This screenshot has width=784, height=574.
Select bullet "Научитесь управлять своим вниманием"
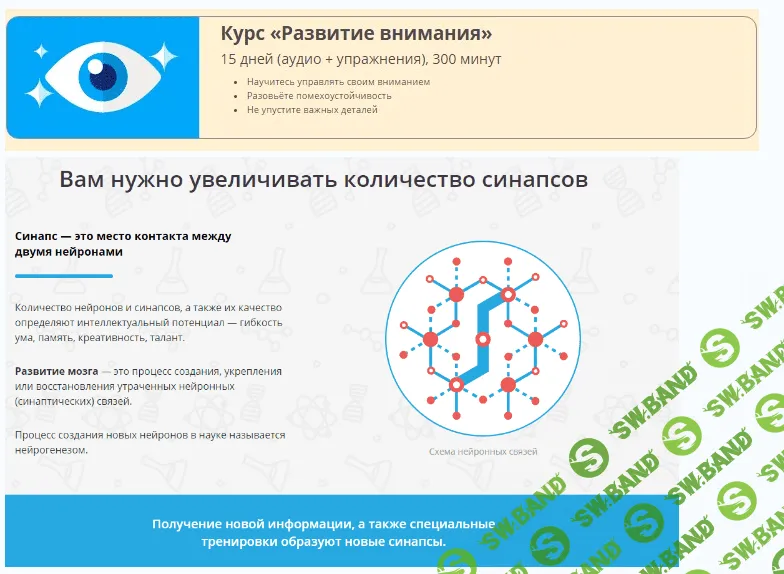tap(338, 82)
